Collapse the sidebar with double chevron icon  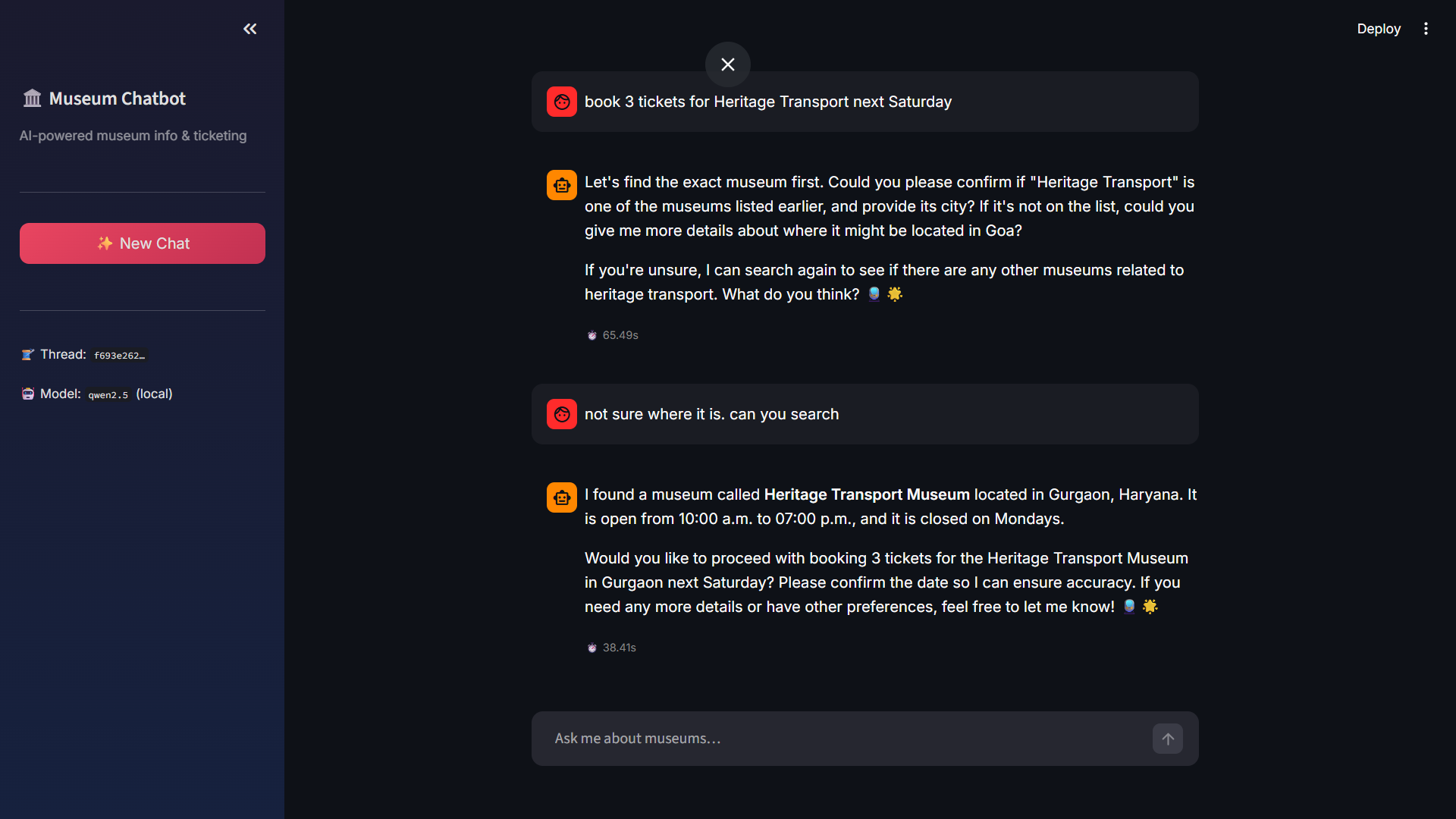(x=249, y=29)
